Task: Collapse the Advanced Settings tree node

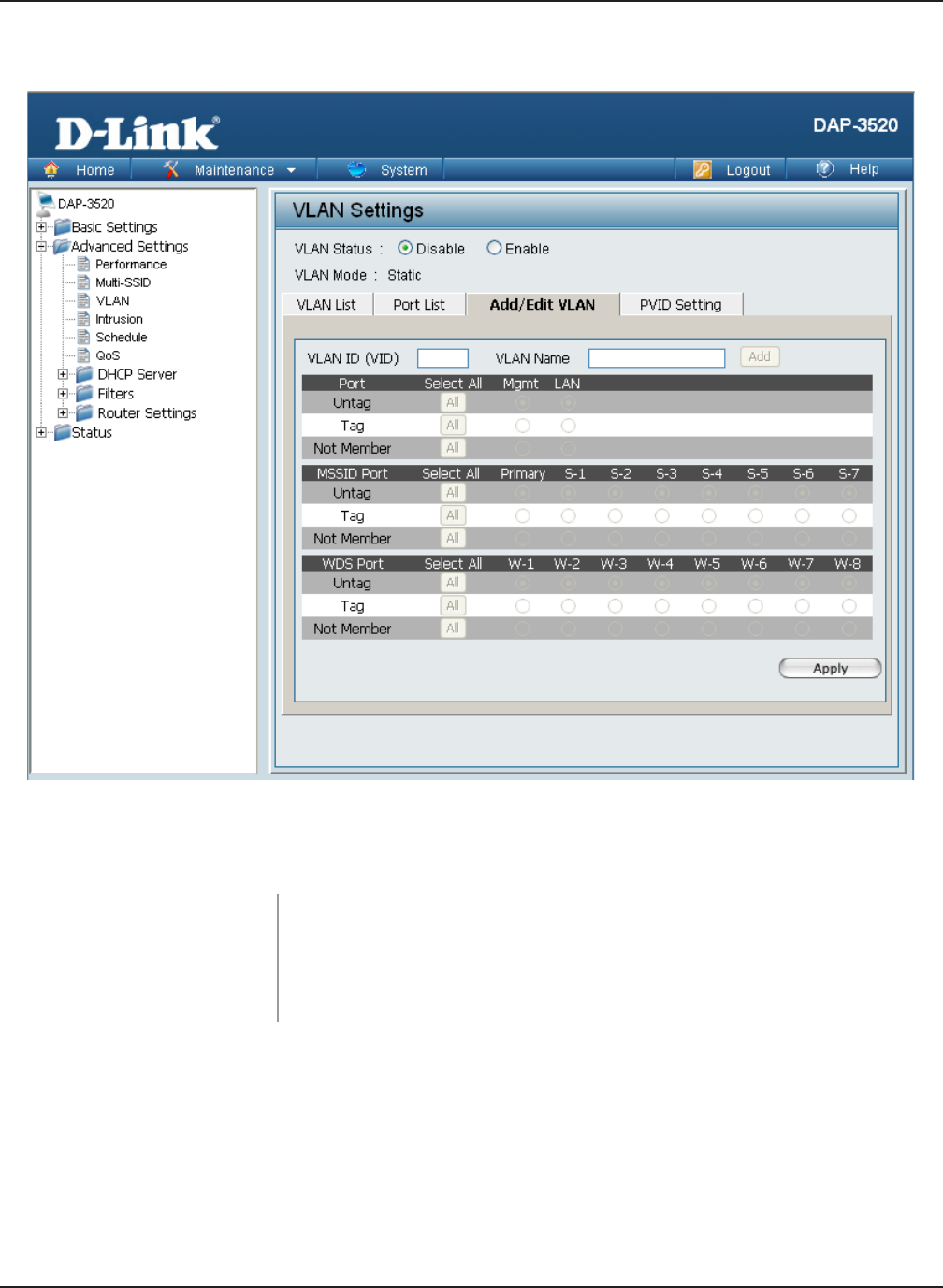Action: [41, 247]
